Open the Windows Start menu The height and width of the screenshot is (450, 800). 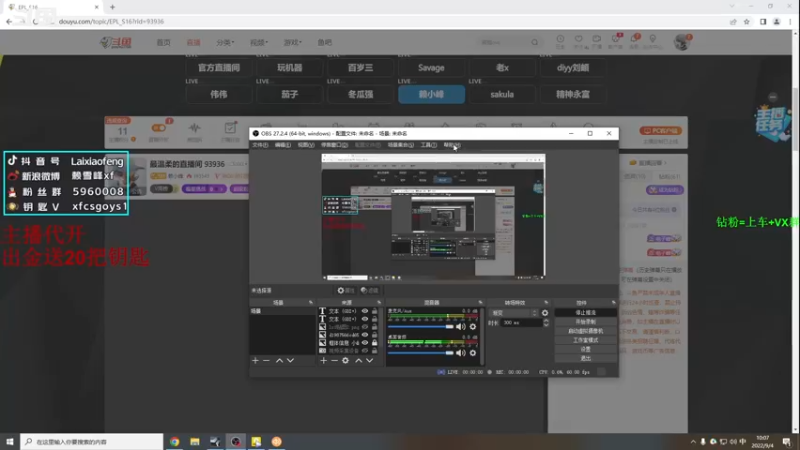10,442
